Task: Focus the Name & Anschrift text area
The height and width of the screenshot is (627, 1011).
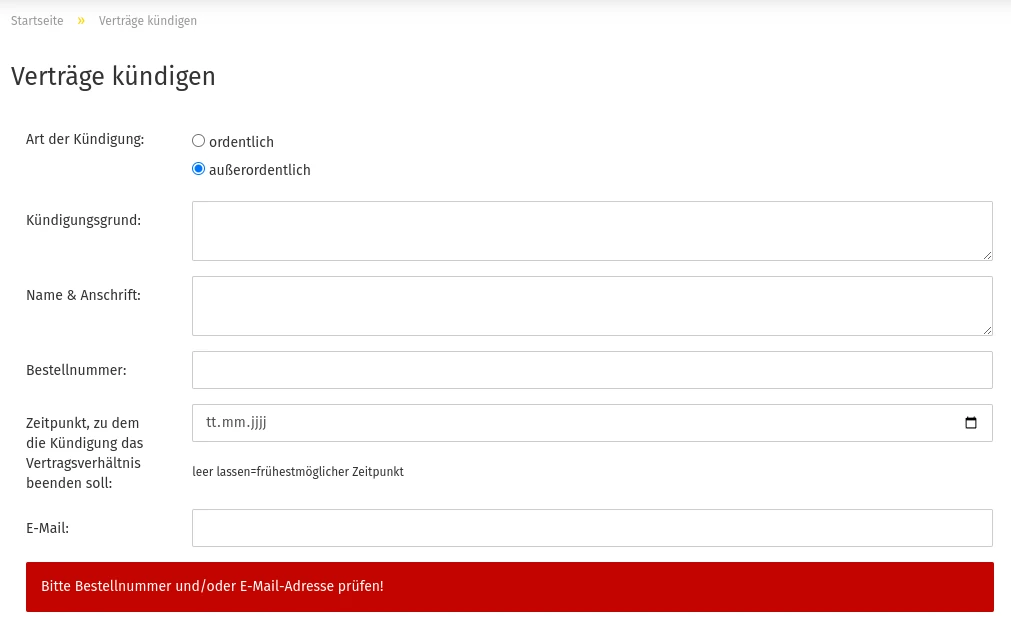Action: 592,306
